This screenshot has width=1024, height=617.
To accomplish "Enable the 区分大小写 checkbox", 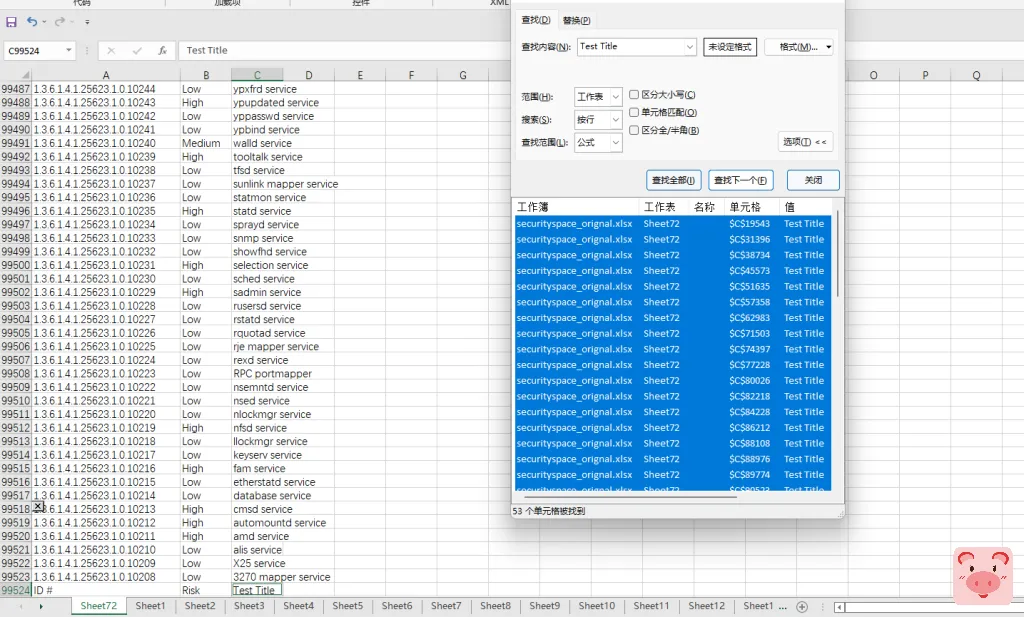I will pos(633,95).
